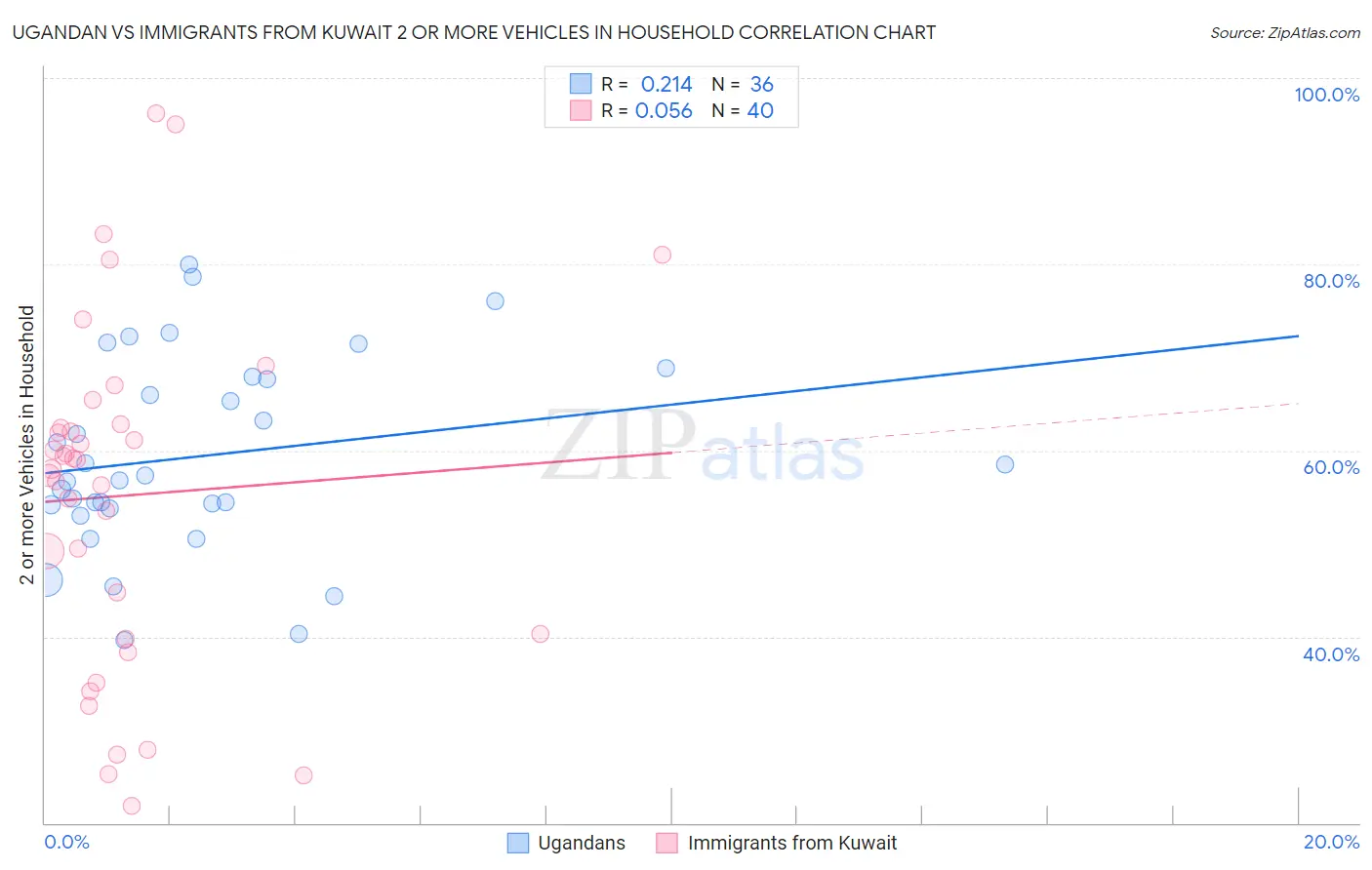Click the pink R = 0.056 legend box
The height and width of the screenshot is (870, 1372).
pos(581,110)
